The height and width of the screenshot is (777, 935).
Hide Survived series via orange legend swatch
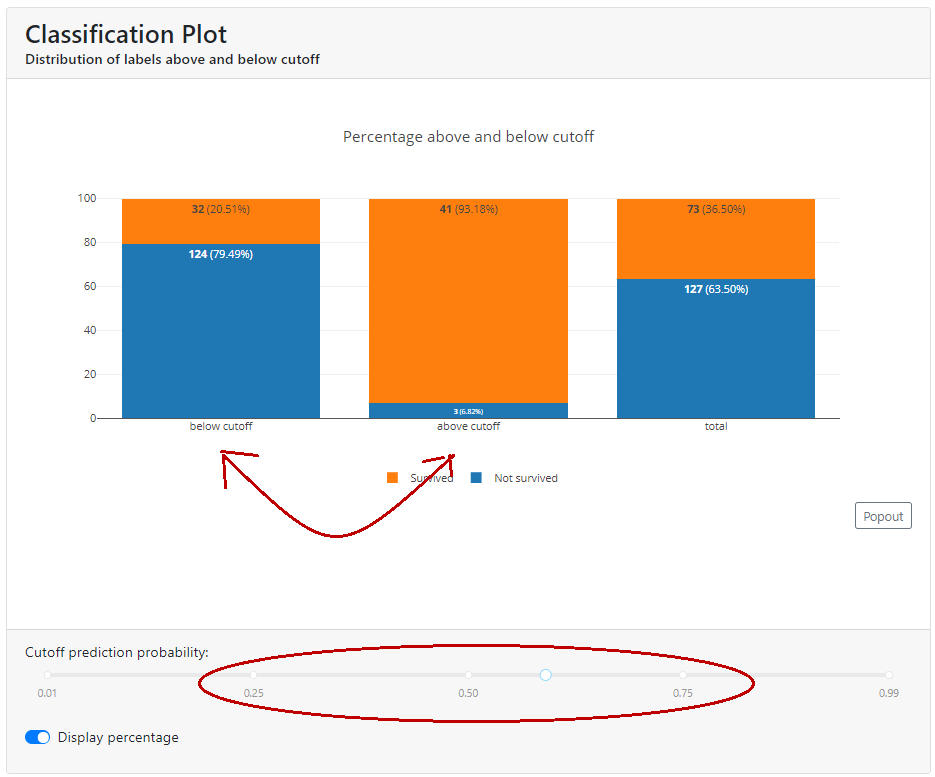(392, 478)
